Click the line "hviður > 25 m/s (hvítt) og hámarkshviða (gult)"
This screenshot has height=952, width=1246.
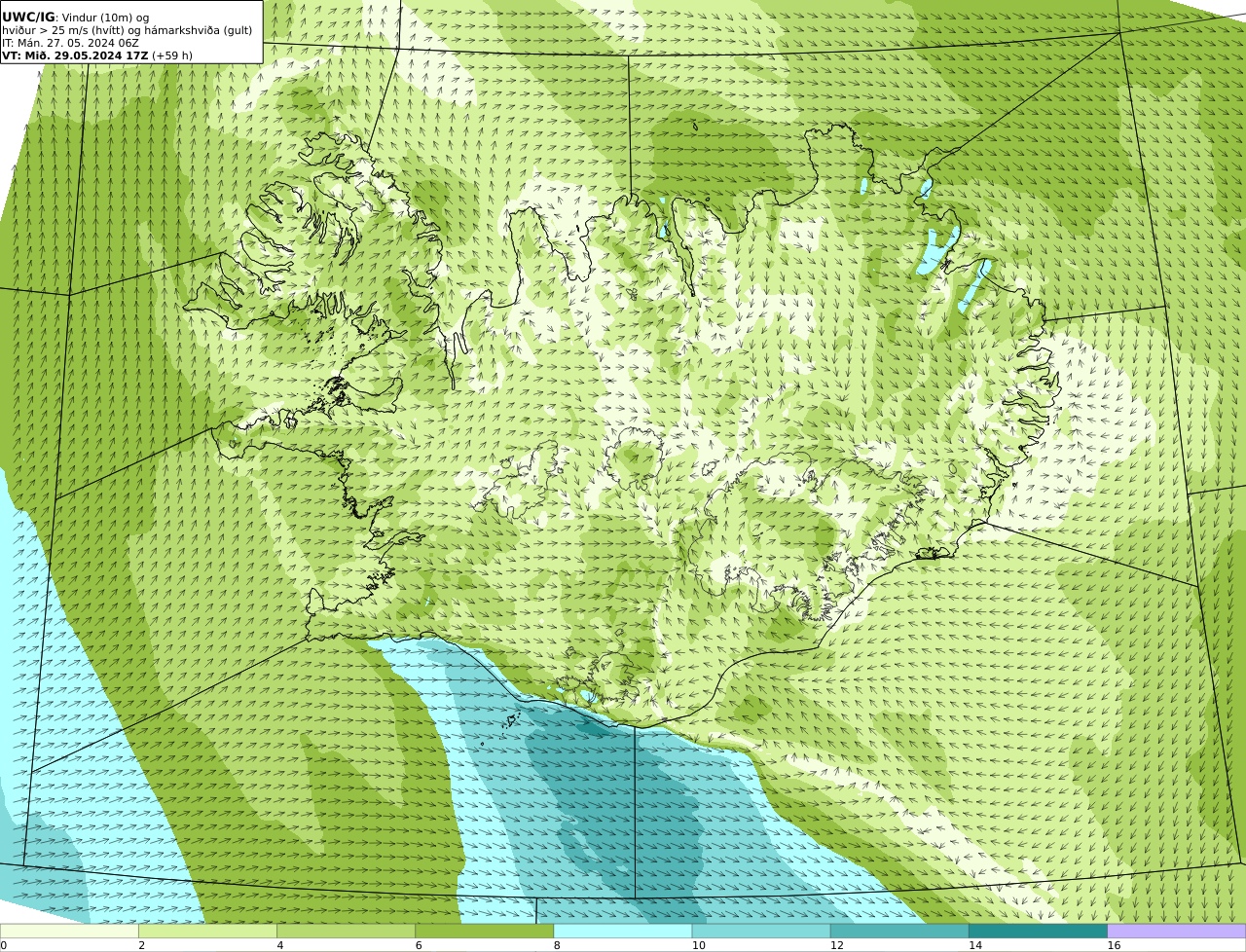point(127,30)
